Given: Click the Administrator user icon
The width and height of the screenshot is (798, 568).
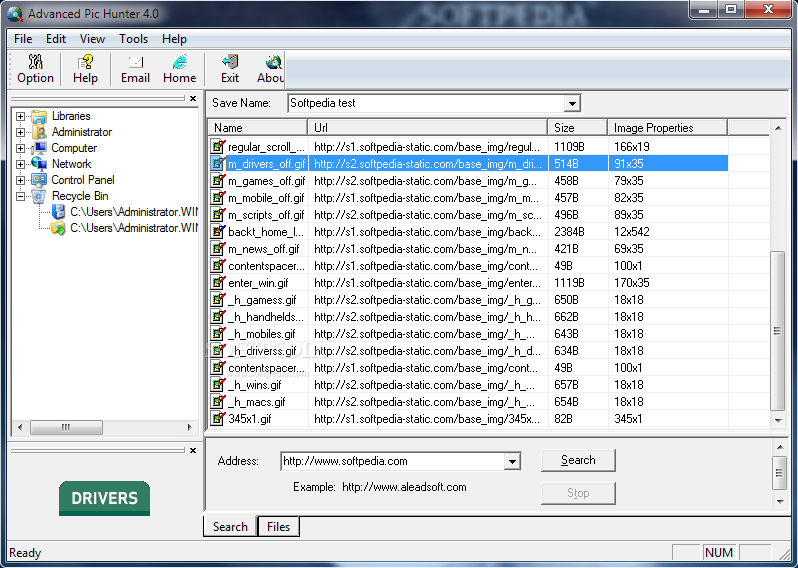Looking at the screenshot, I should 39,132.
